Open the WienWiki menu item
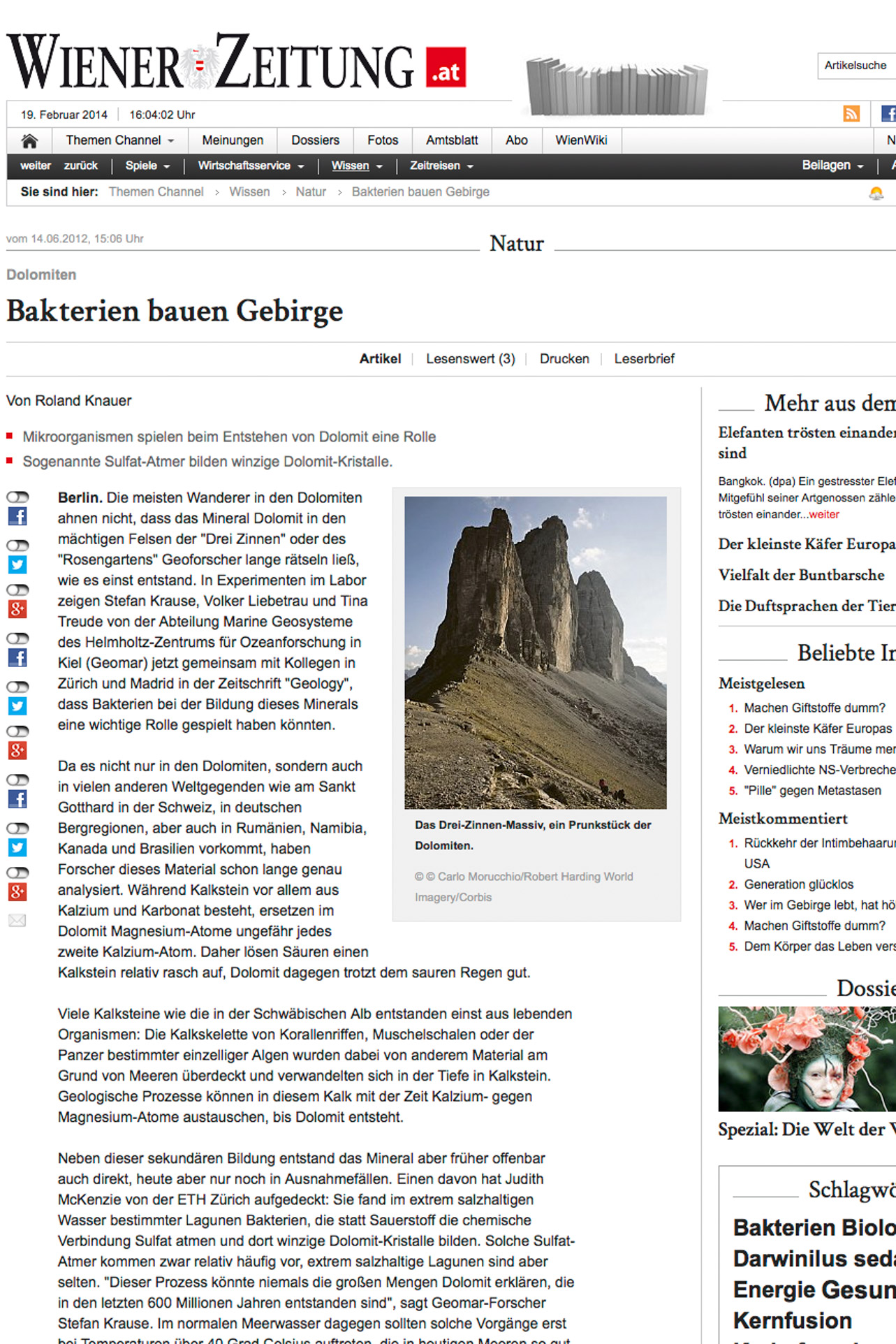 click(x=581, y=140)
